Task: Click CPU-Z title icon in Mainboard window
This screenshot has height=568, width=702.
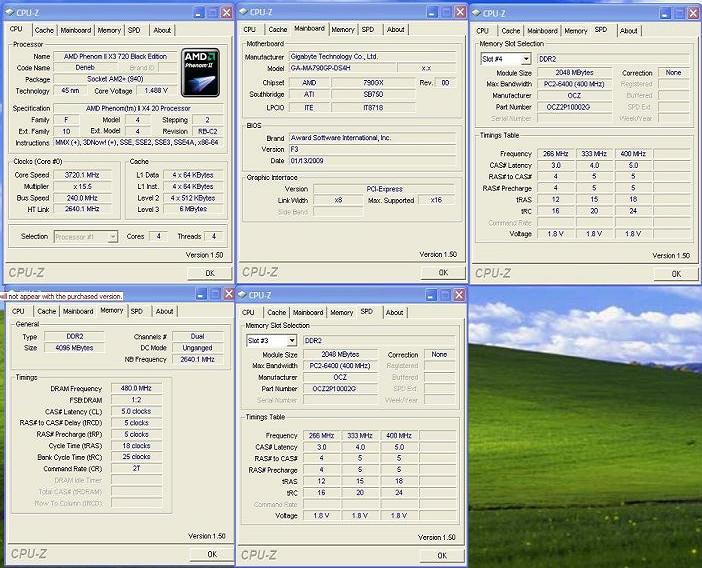Action: [x=245, y=12]
